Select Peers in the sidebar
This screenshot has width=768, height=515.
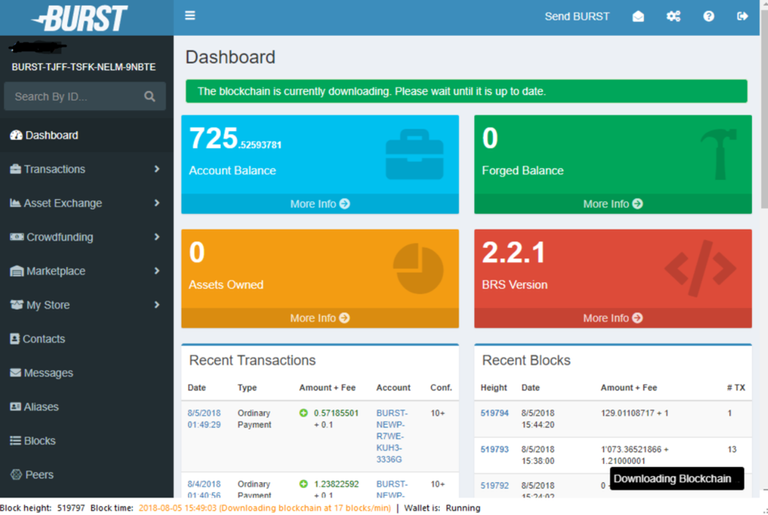(39, 475)
